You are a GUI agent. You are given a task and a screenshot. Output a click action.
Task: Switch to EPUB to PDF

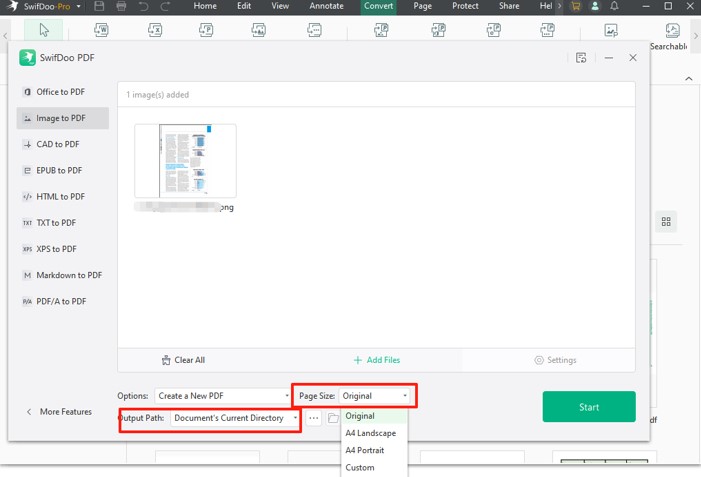point(63,170)
